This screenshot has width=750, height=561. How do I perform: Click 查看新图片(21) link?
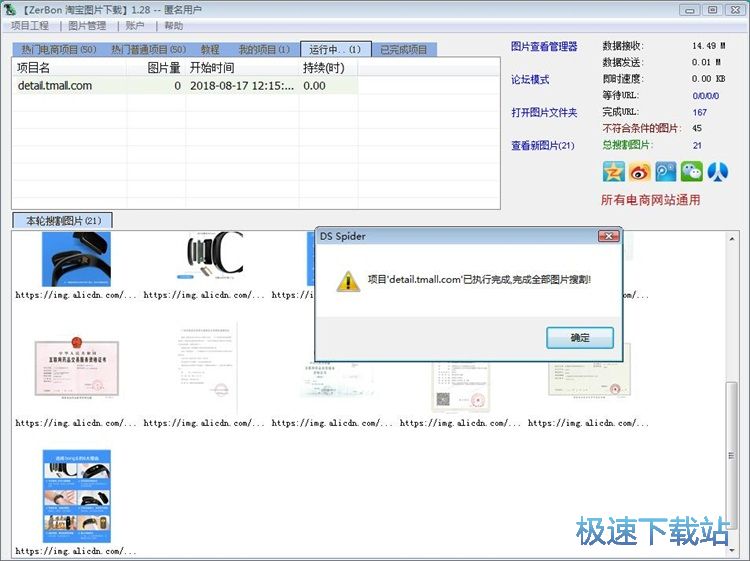coord(542,145)
